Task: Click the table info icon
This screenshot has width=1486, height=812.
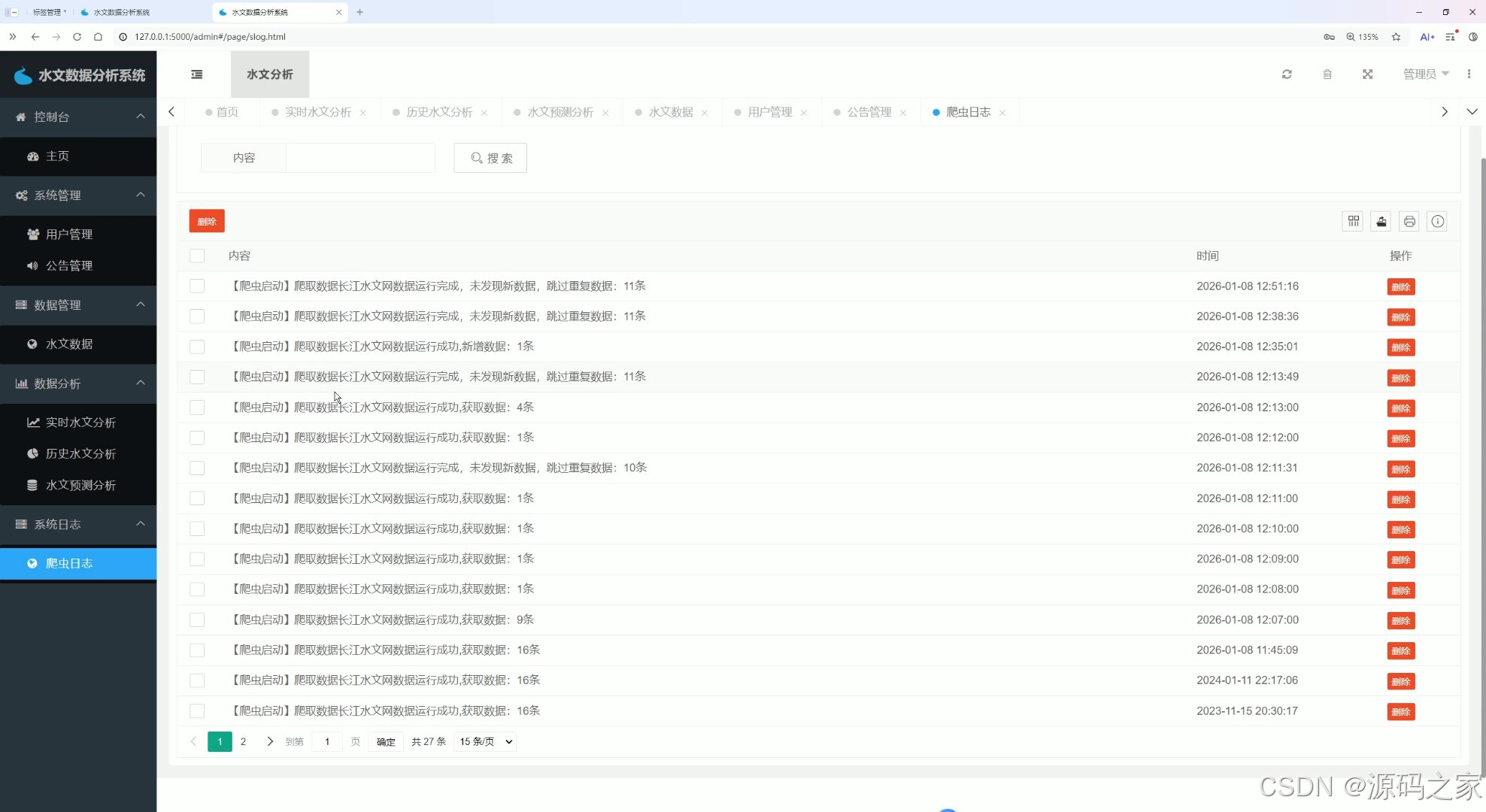Action: point(1437,221)
